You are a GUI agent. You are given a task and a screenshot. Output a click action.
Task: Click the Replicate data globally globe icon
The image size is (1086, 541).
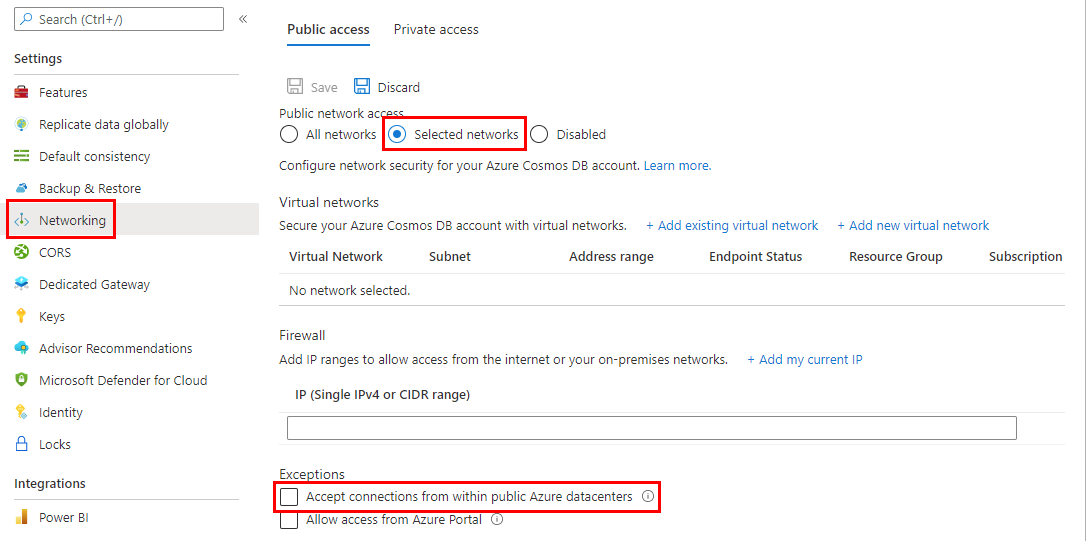click(22, 125)
